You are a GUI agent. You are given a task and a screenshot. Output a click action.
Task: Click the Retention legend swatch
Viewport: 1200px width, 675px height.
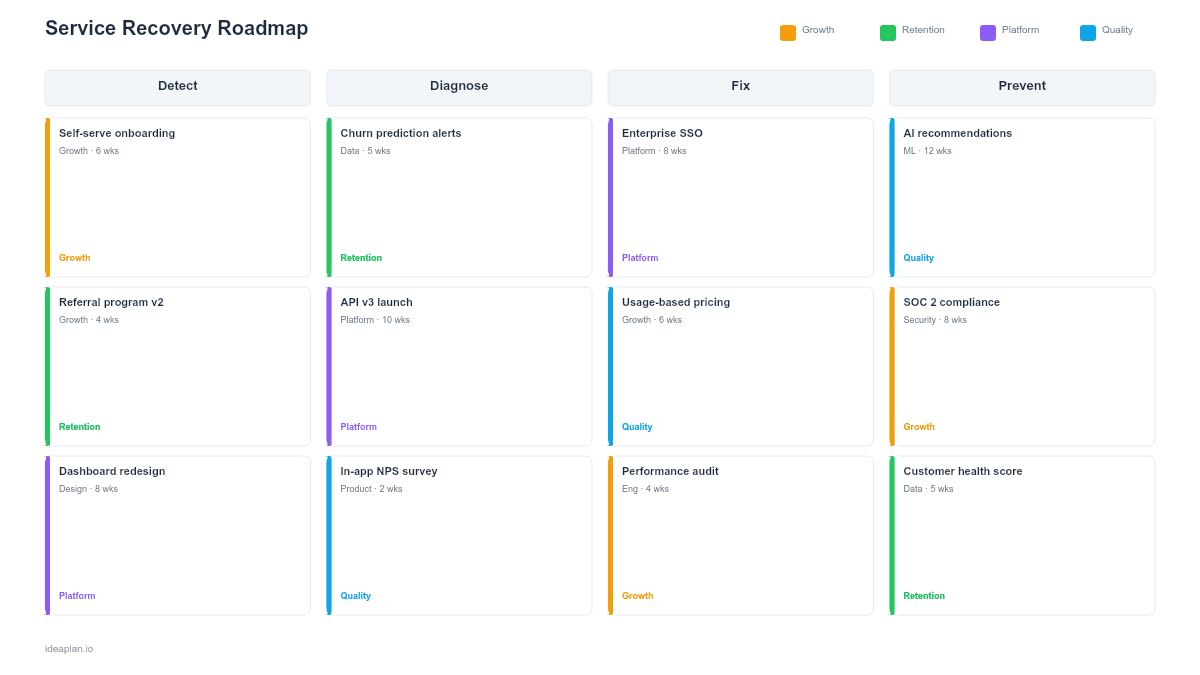click(887, 31)
